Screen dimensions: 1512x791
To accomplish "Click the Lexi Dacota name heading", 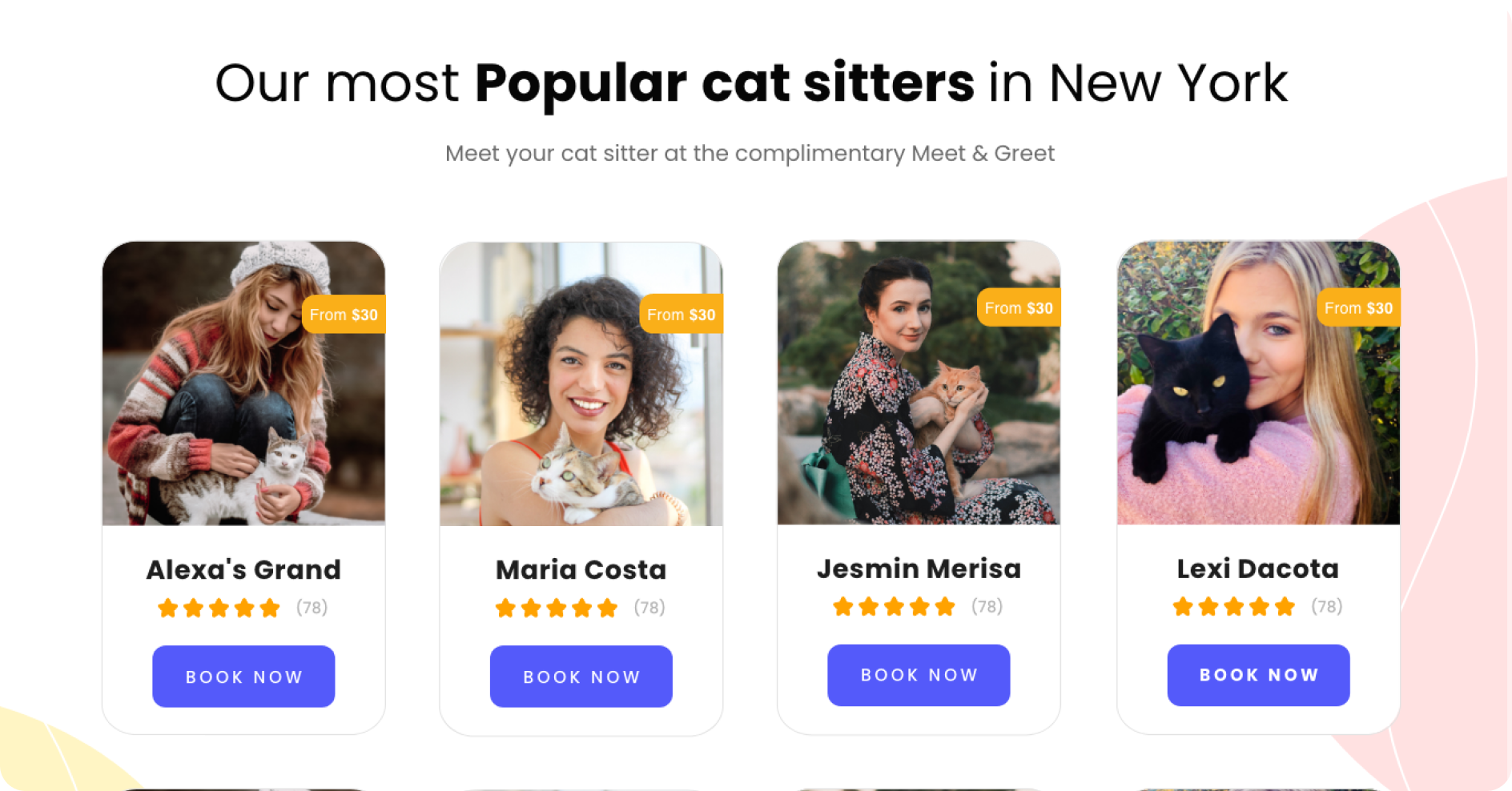I will tap(1258, 568).
